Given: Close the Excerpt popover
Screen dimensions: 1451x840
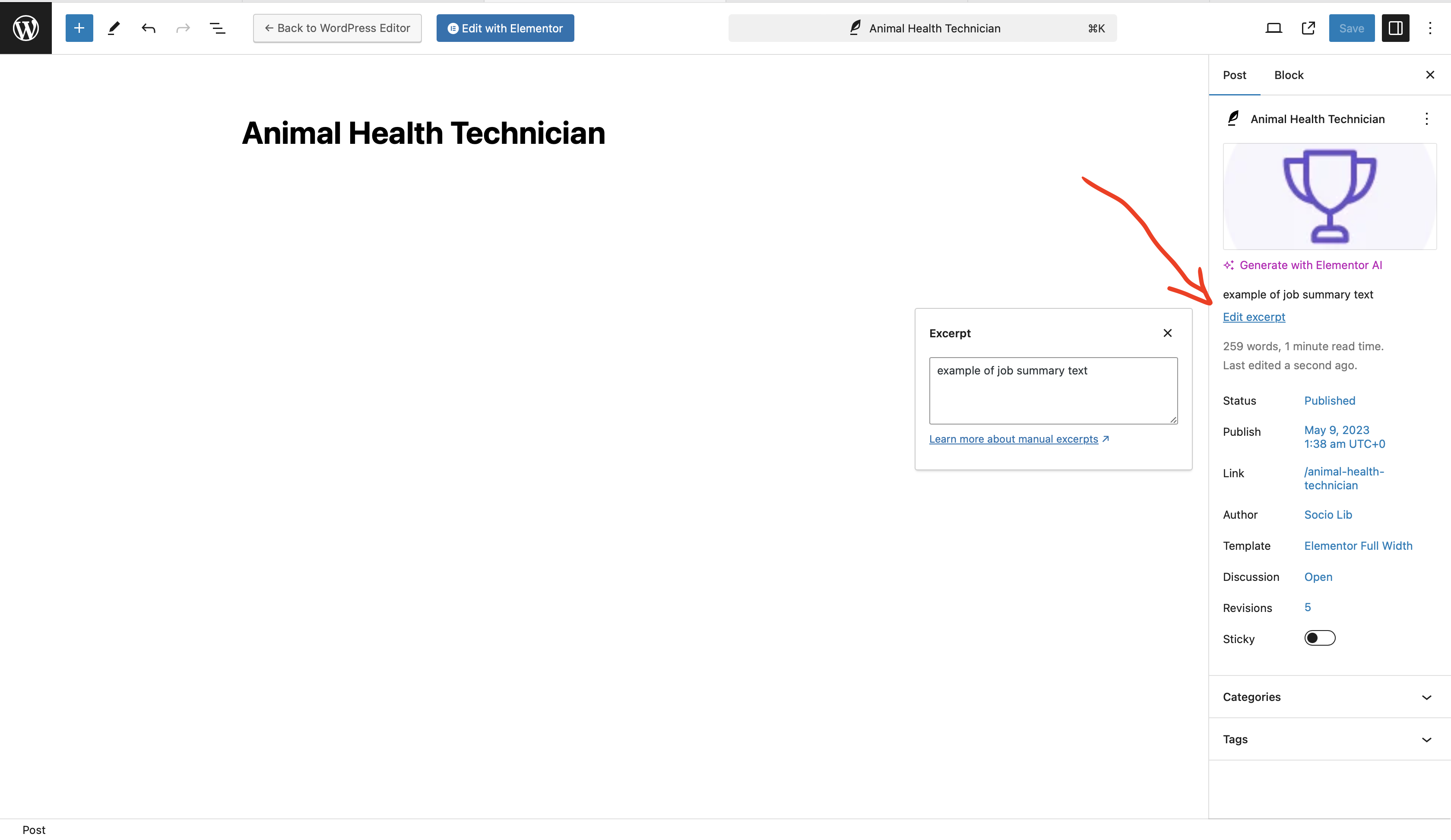Looking at the screenshot, I should tap(1167, 333).
